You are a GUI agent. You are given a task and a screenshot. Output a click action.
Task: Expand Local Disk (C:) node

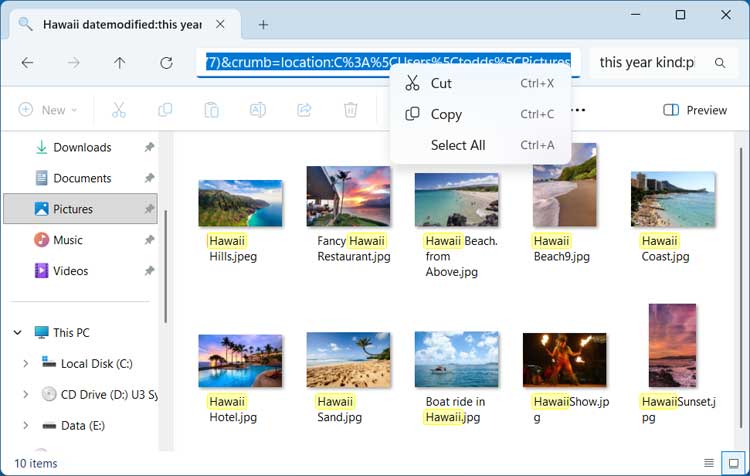click(25, 364)
